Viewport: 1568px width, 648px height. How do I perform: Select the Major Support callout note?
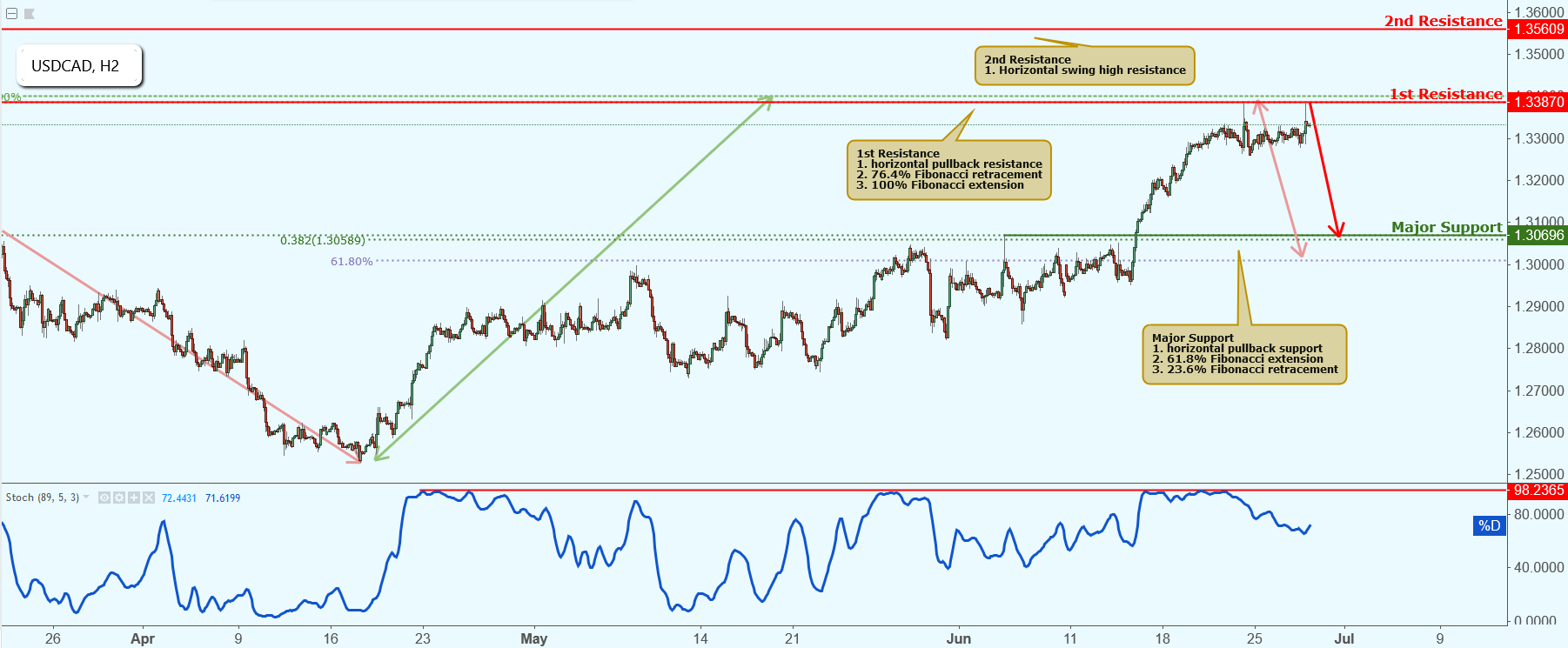pyautogui.click(x=1244, y=354)
